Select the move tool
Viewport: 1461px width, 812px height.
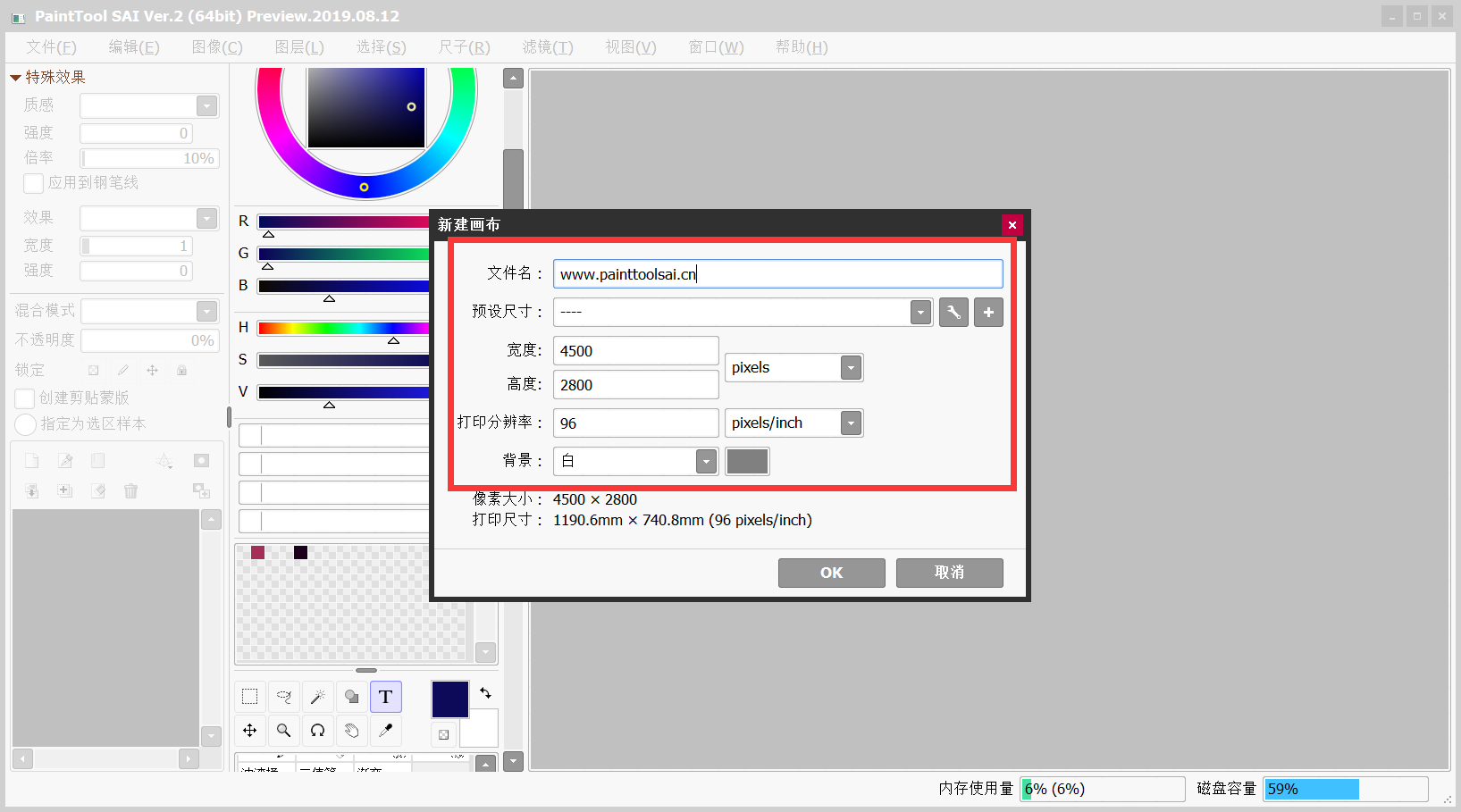tap(250, 731)
